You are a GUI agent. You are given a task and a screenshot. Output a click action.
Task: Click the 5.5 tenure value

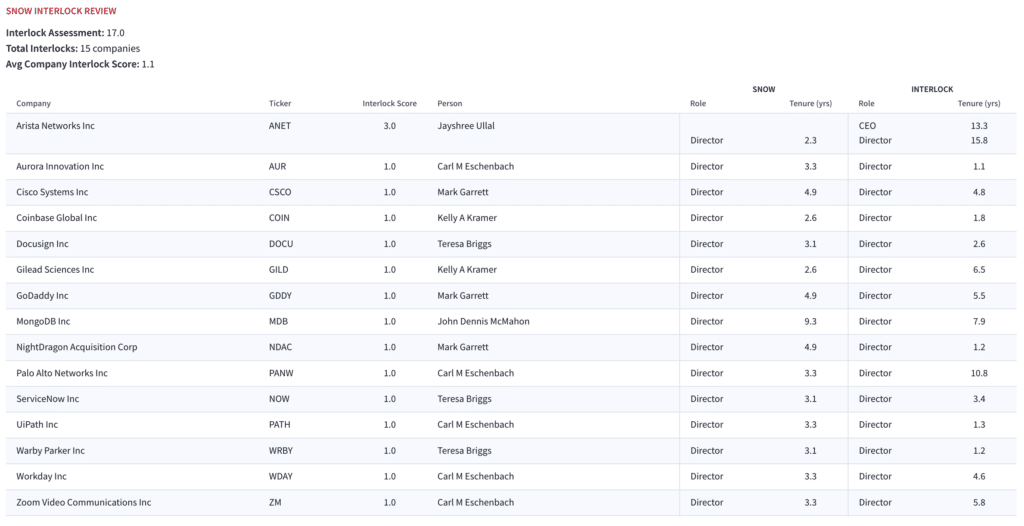point(979,295)
